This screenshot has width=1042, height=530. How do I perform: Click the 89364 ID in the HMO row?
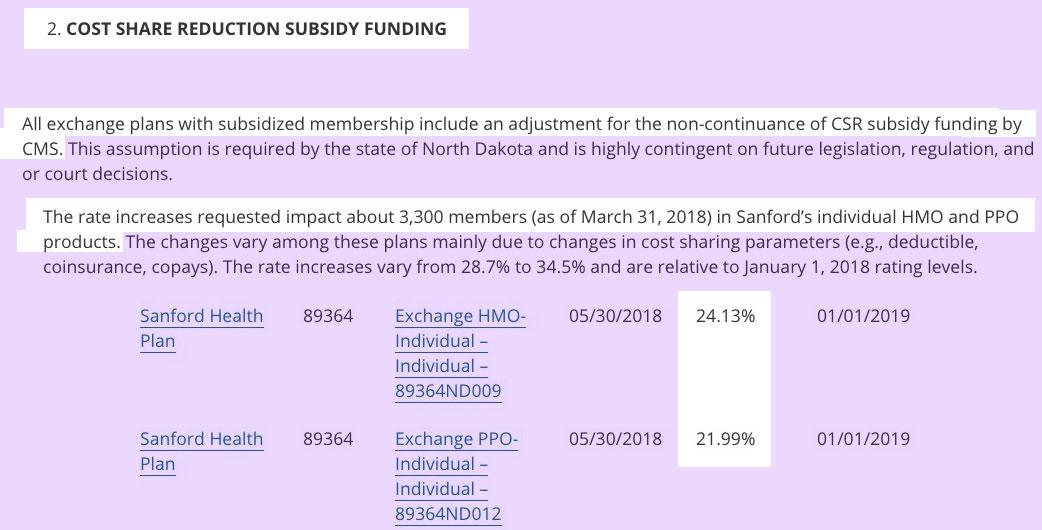click(x=328, y=316)
